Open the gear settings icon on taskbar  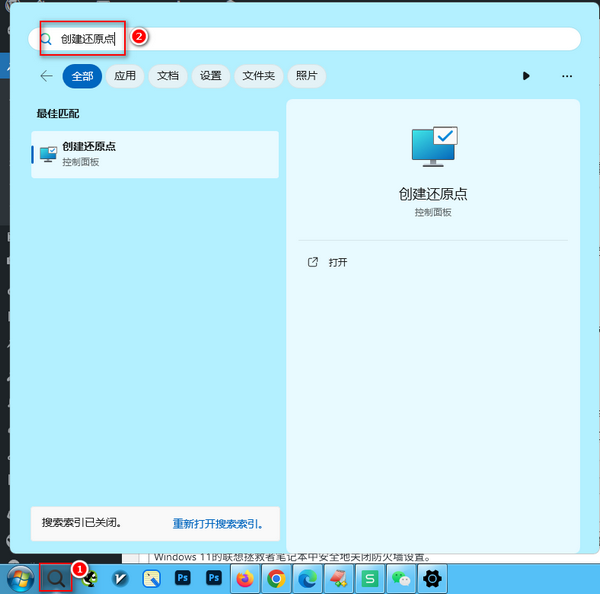(432, 578)
